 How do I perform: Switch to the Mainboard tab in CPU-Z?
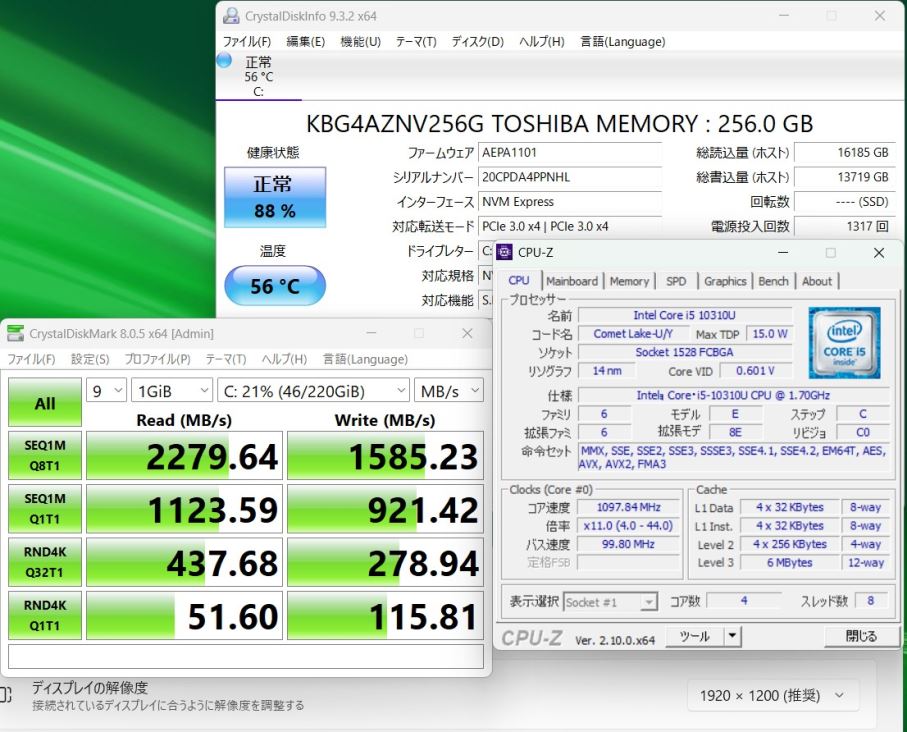(x=572, y=281)
